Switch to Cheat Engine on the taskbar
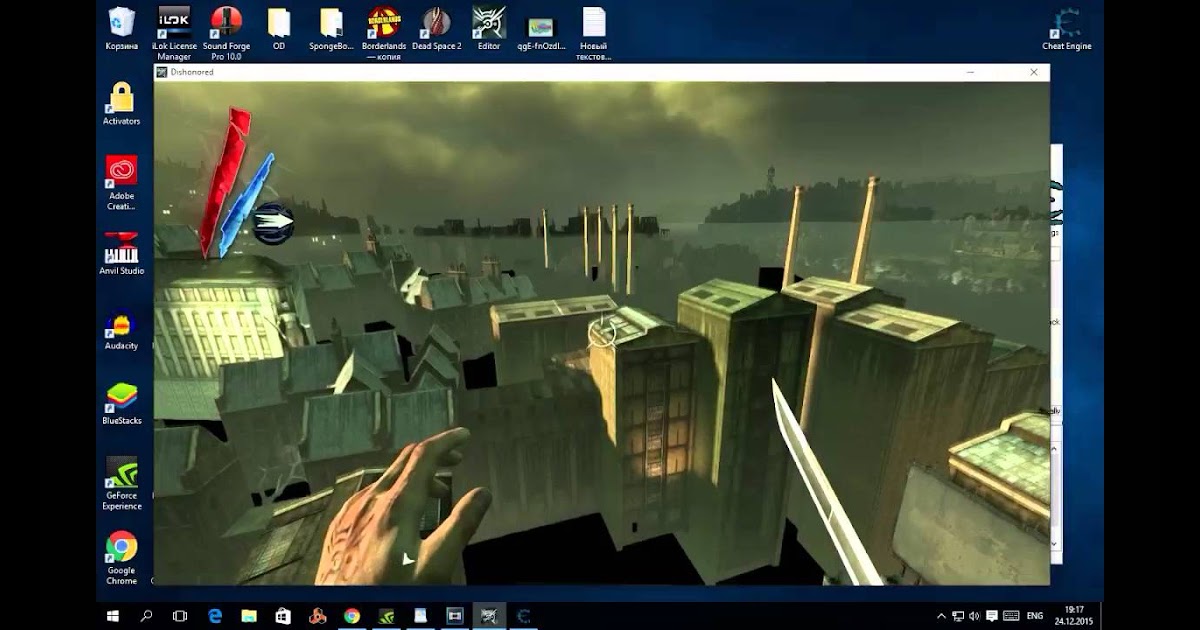 point(523,616)
